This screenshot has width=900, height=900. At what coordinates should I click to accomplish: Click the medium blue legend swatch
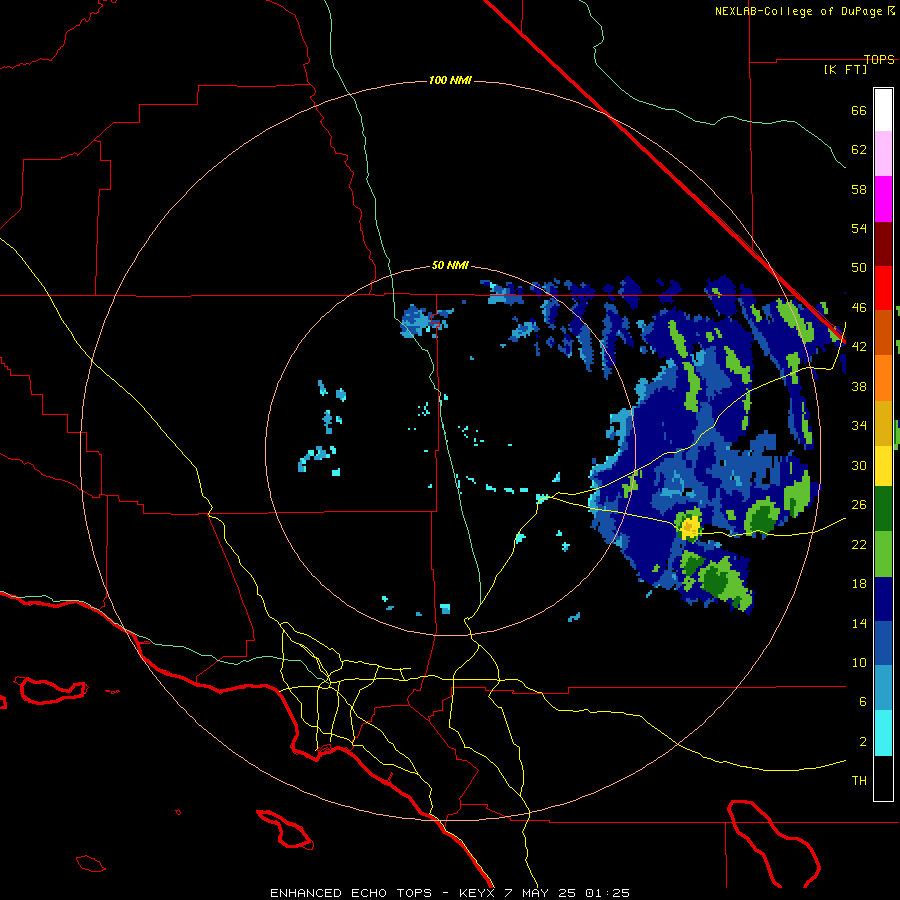(x=883, y=643)
